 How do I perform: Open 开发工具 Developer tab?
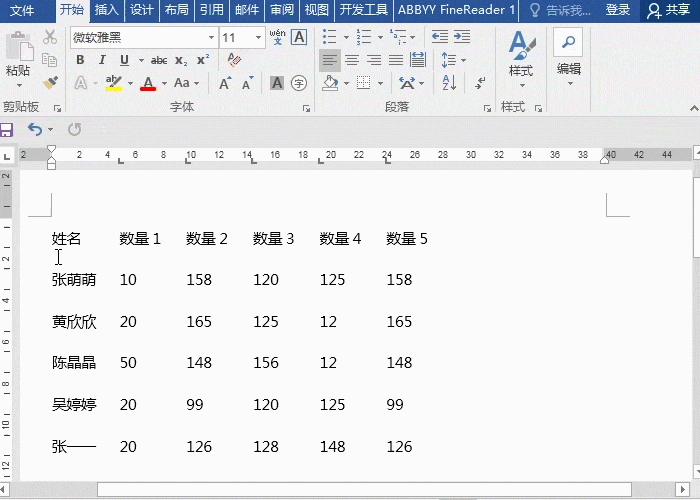pos(364,10)
